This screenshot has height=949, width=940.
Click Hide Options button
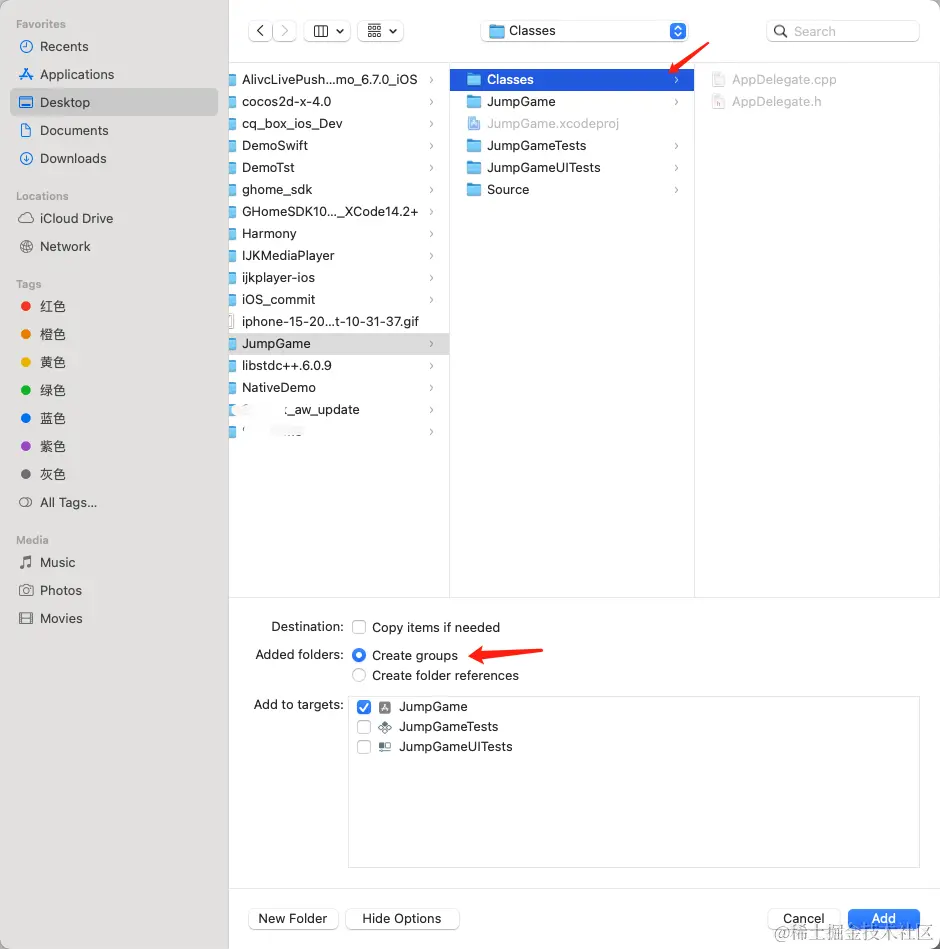(x=402, y=919)
